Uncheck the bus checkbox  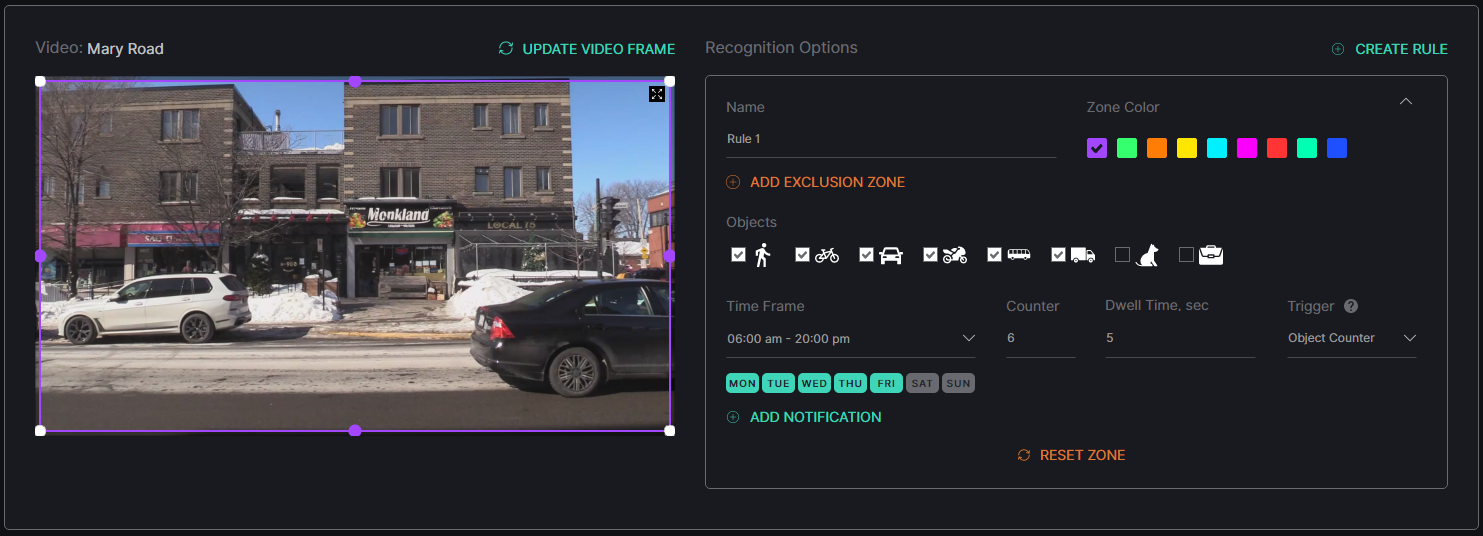click(994, 255)
